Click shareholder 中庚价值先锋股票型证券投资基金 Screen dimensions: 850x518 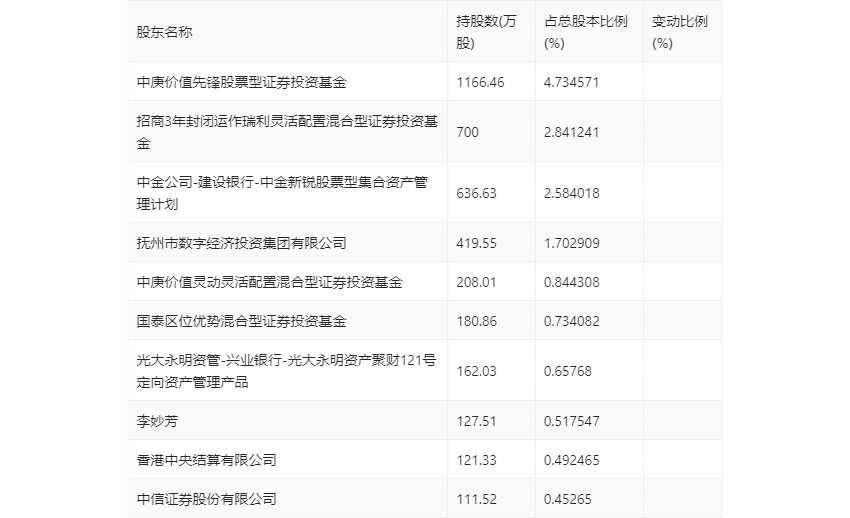pos(241,82)
